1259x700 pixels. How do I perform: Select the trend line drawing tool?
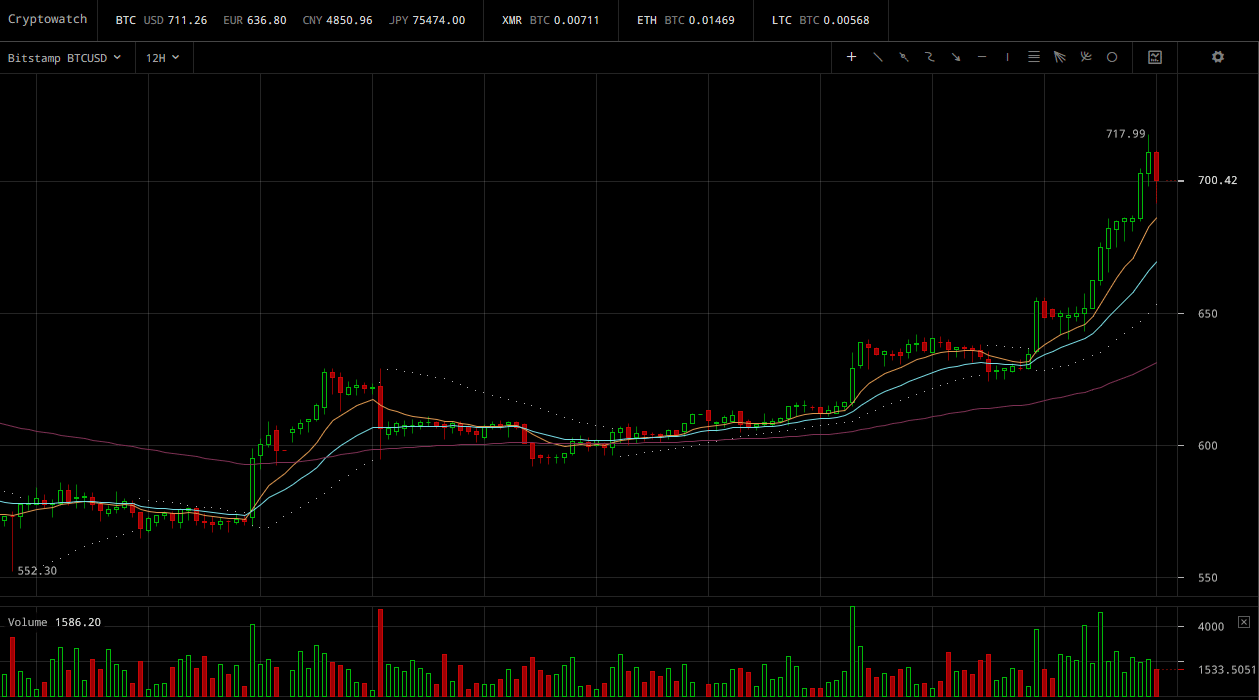tap(878, 57)
